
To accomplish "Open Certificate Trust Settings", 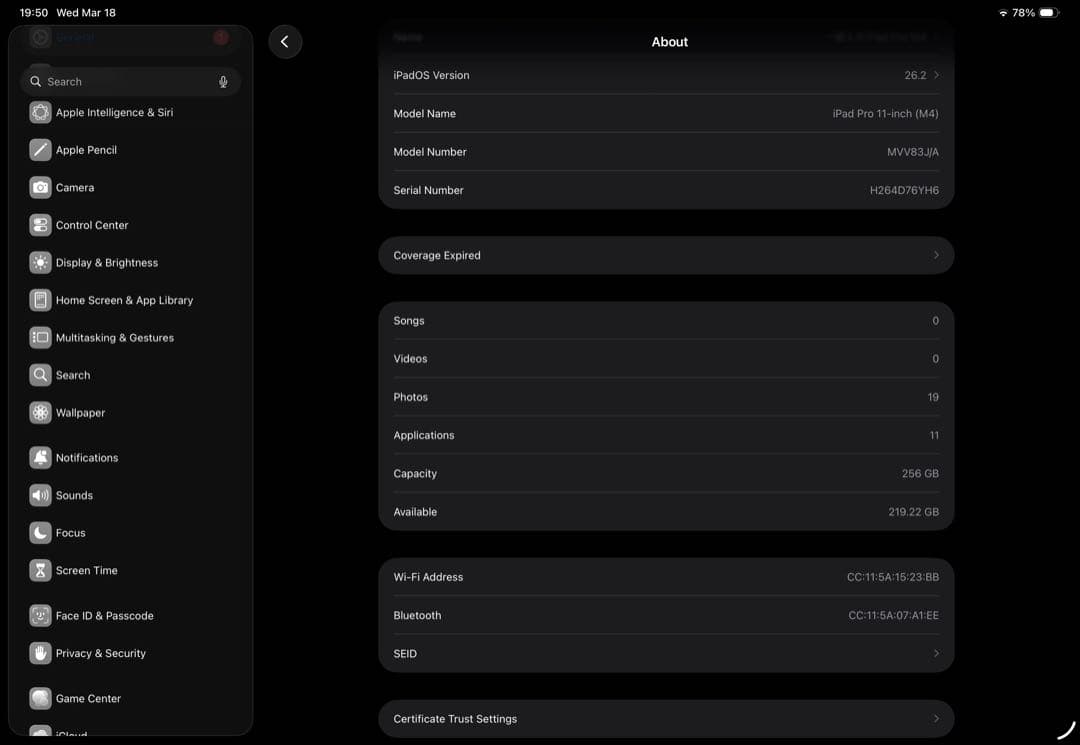I will [x=666, y=719].
